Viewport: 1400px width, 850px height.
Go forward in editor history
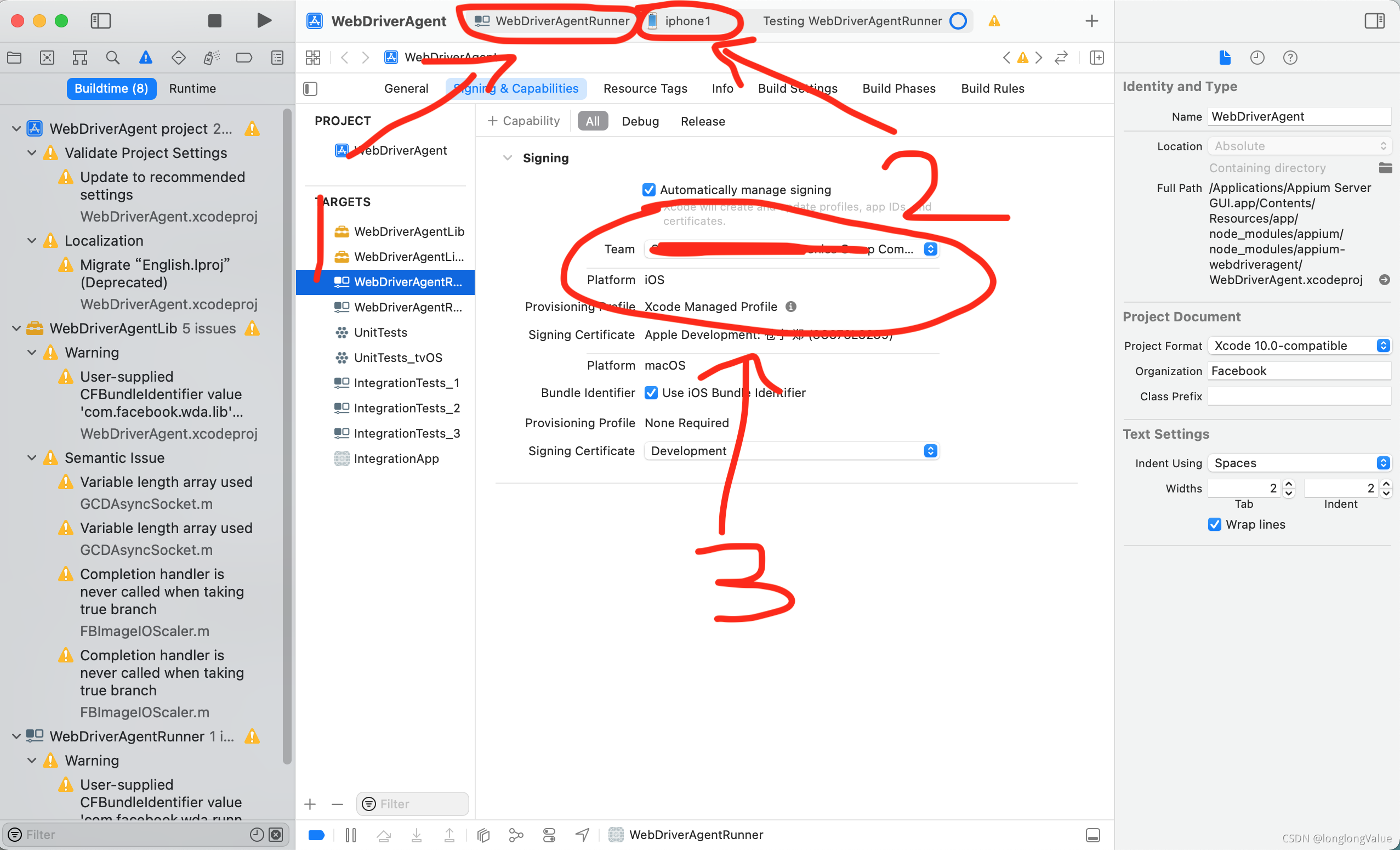click(x=365, y=58)
